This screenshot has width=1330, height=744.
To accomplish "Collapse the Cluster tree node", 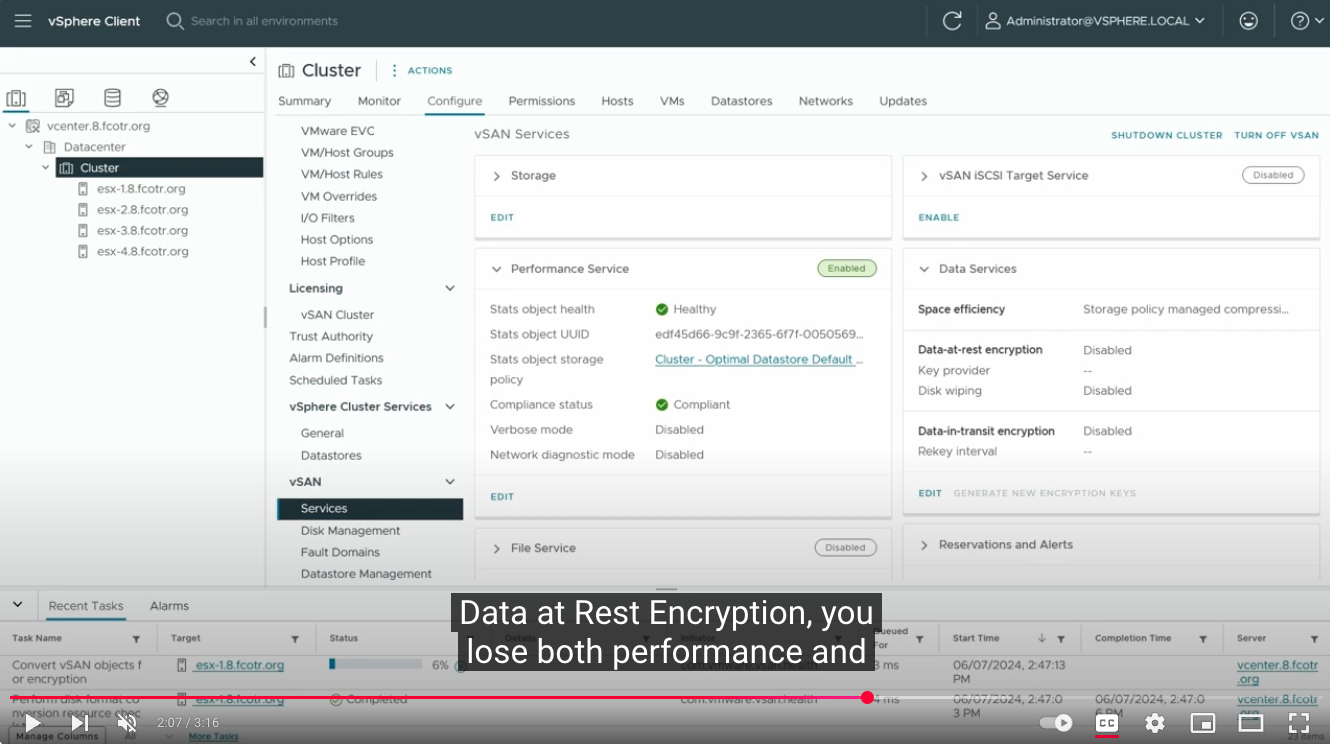I will [x=46, y=168].
